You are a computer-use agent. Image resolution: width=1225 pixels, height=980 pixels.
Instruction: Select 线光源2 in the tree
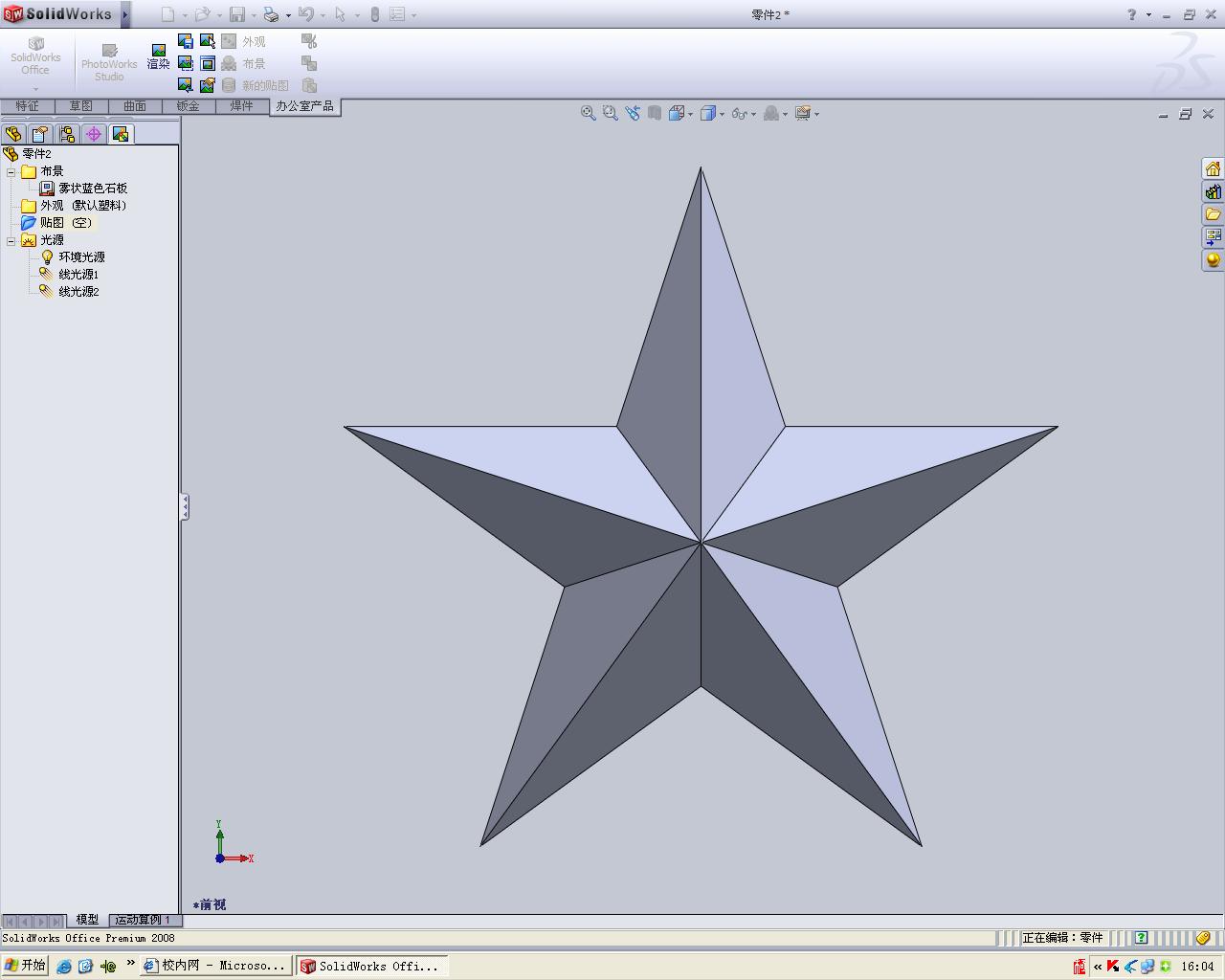click(69, 292)
